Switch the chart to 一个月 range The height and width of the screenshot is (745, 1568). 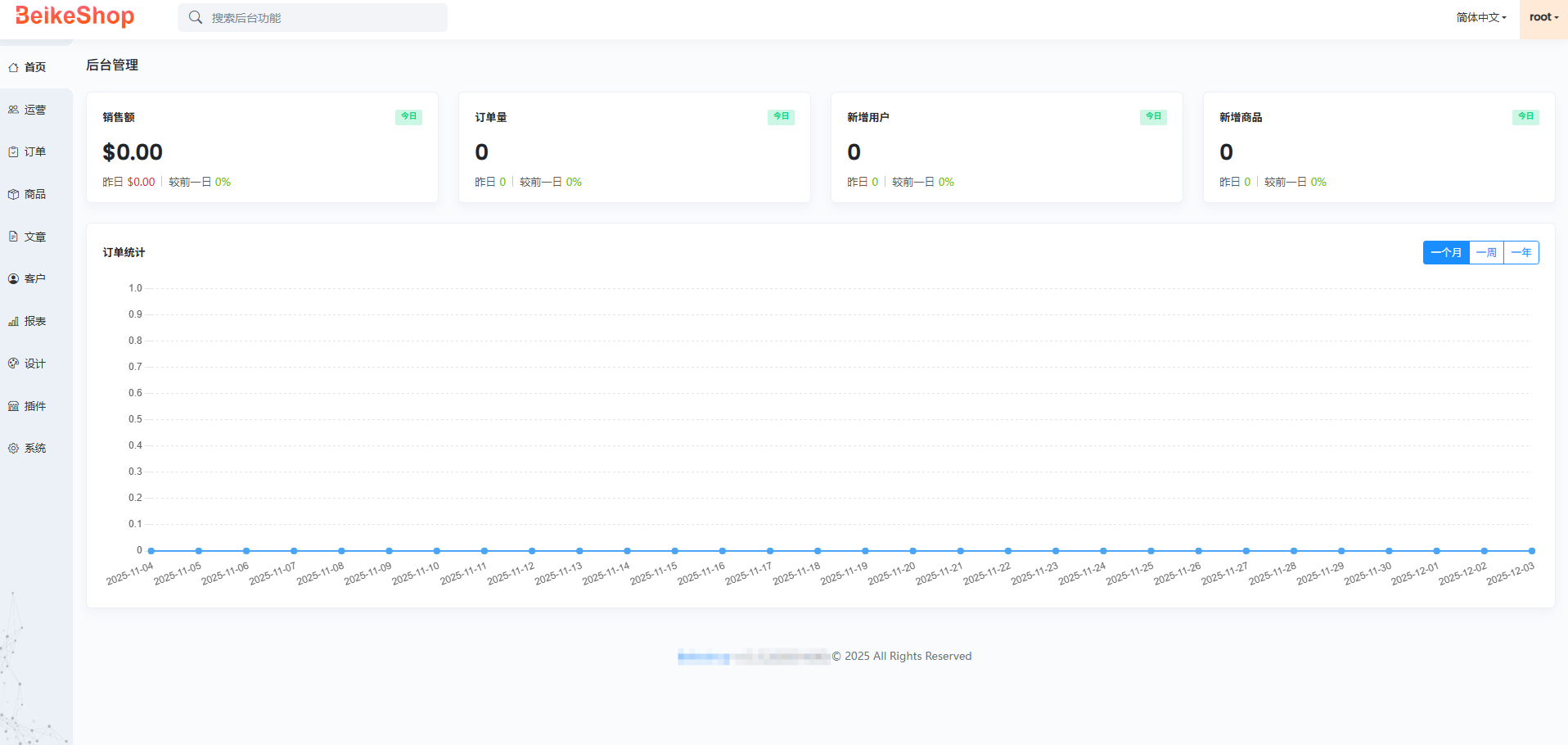pos(1446,253)
